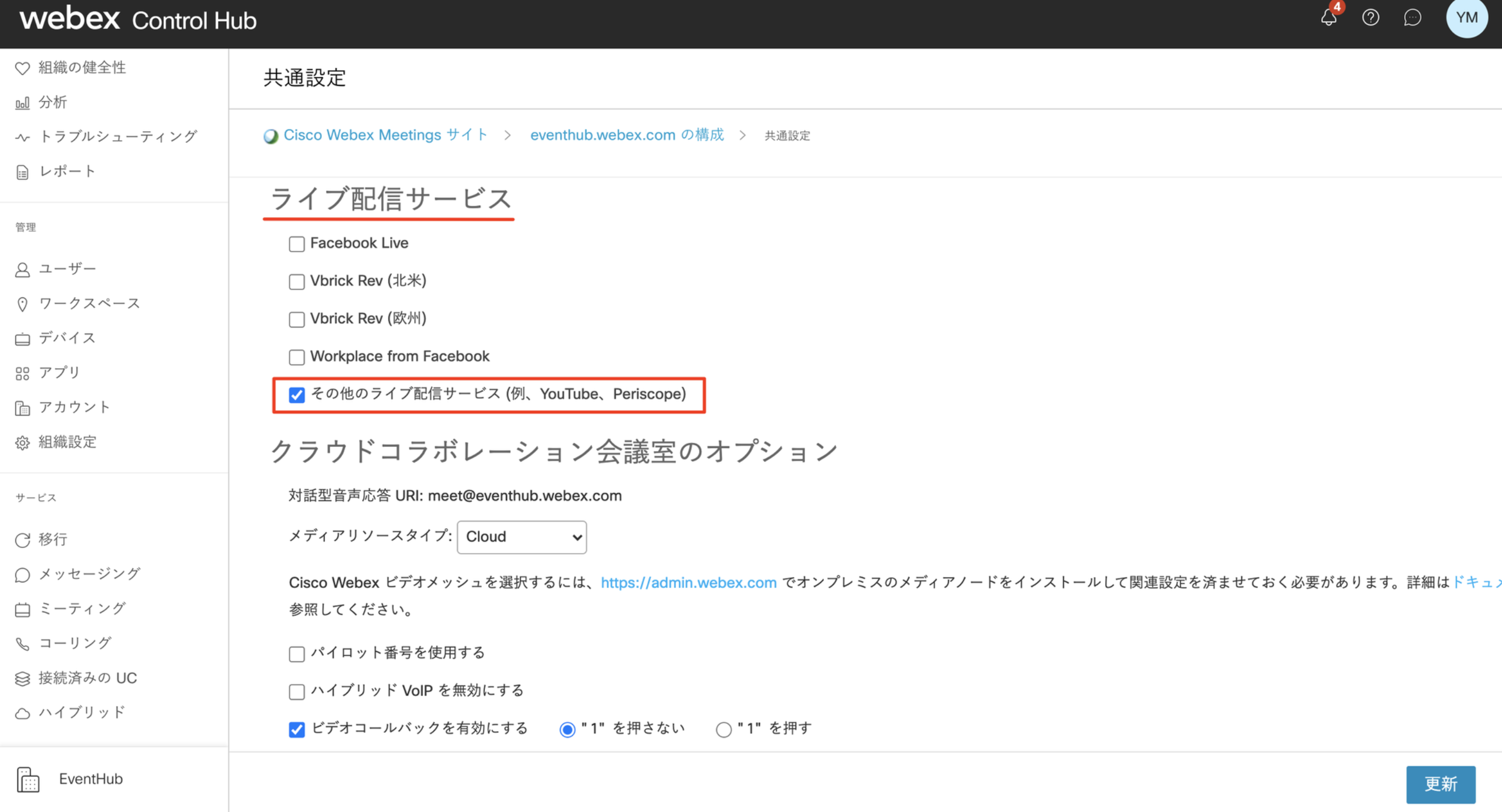Screen dimensions: 1502x812
Task: Open the feedback chat bubble icon
Action: (1412, 18)
